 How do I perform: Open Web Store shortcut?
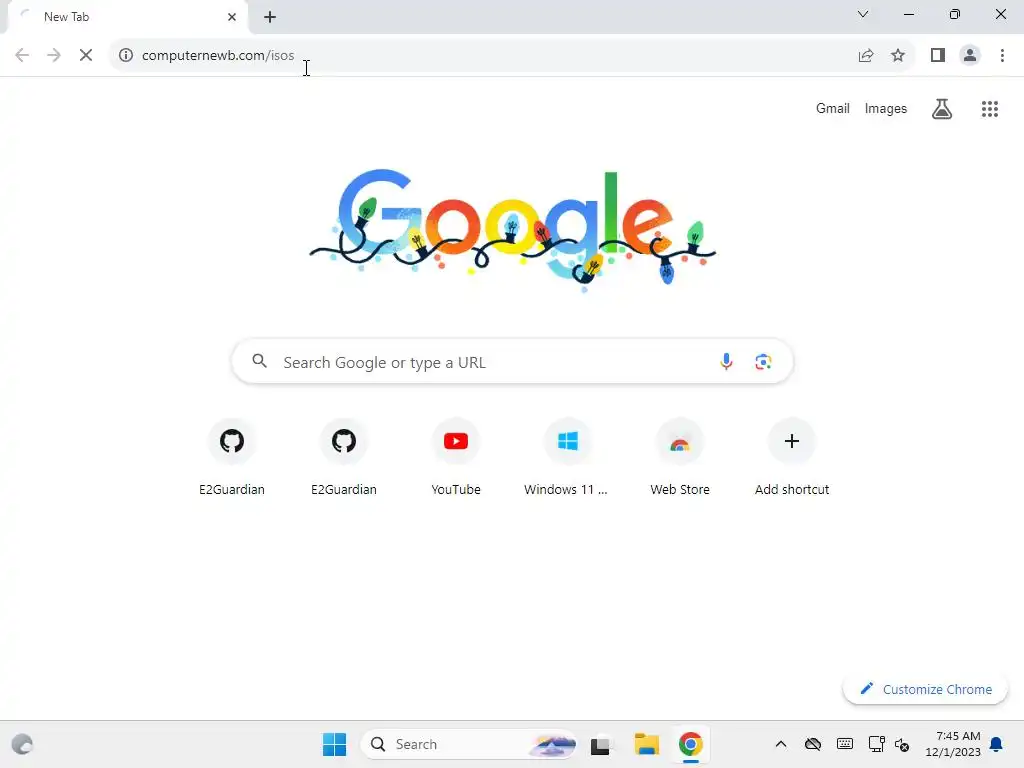tap(680, 457)
